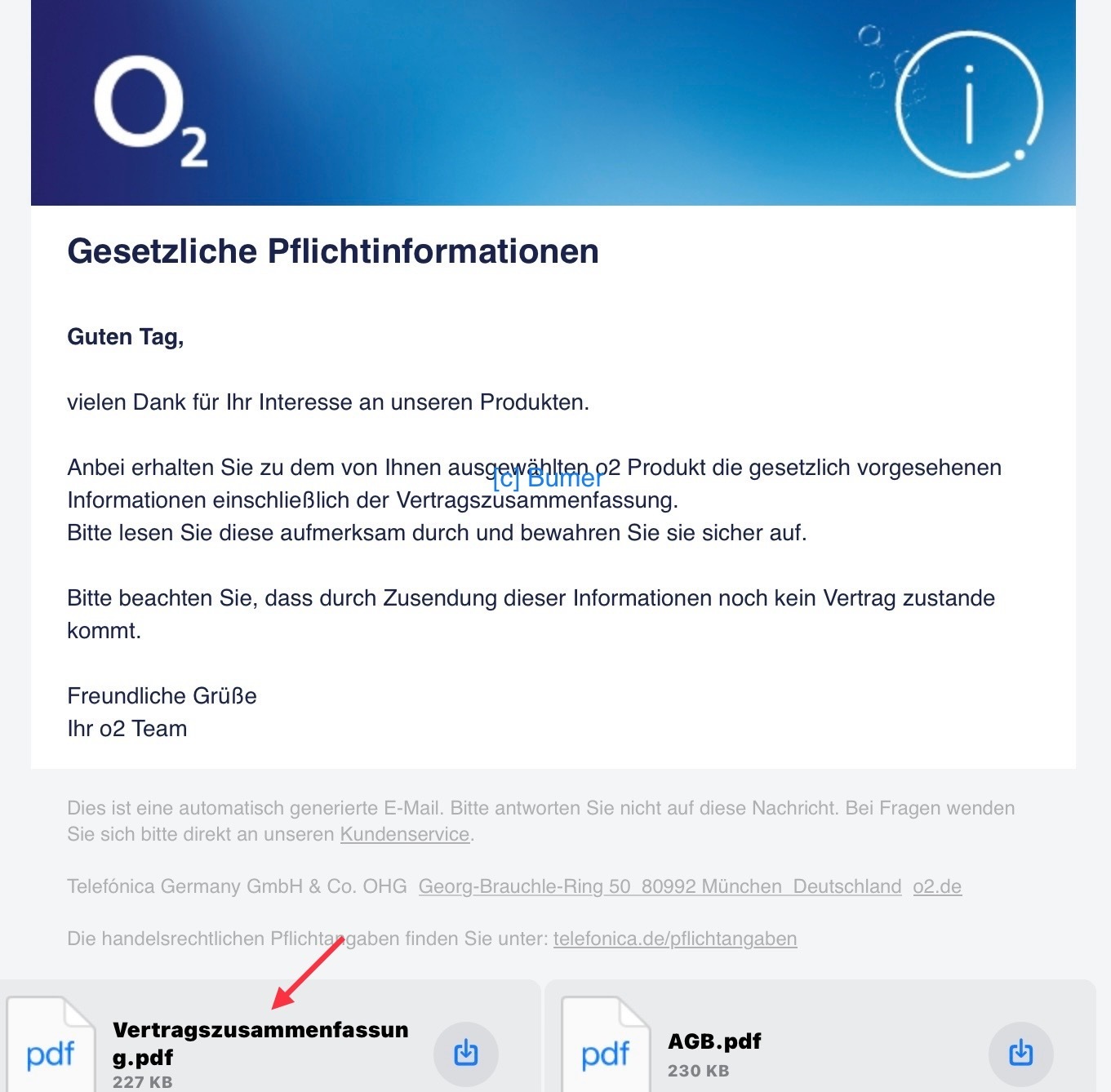The height and width of the screenshot is (1092, 1111).
Task: Click the Guten Tag greeting text
Action: [126, 337]
